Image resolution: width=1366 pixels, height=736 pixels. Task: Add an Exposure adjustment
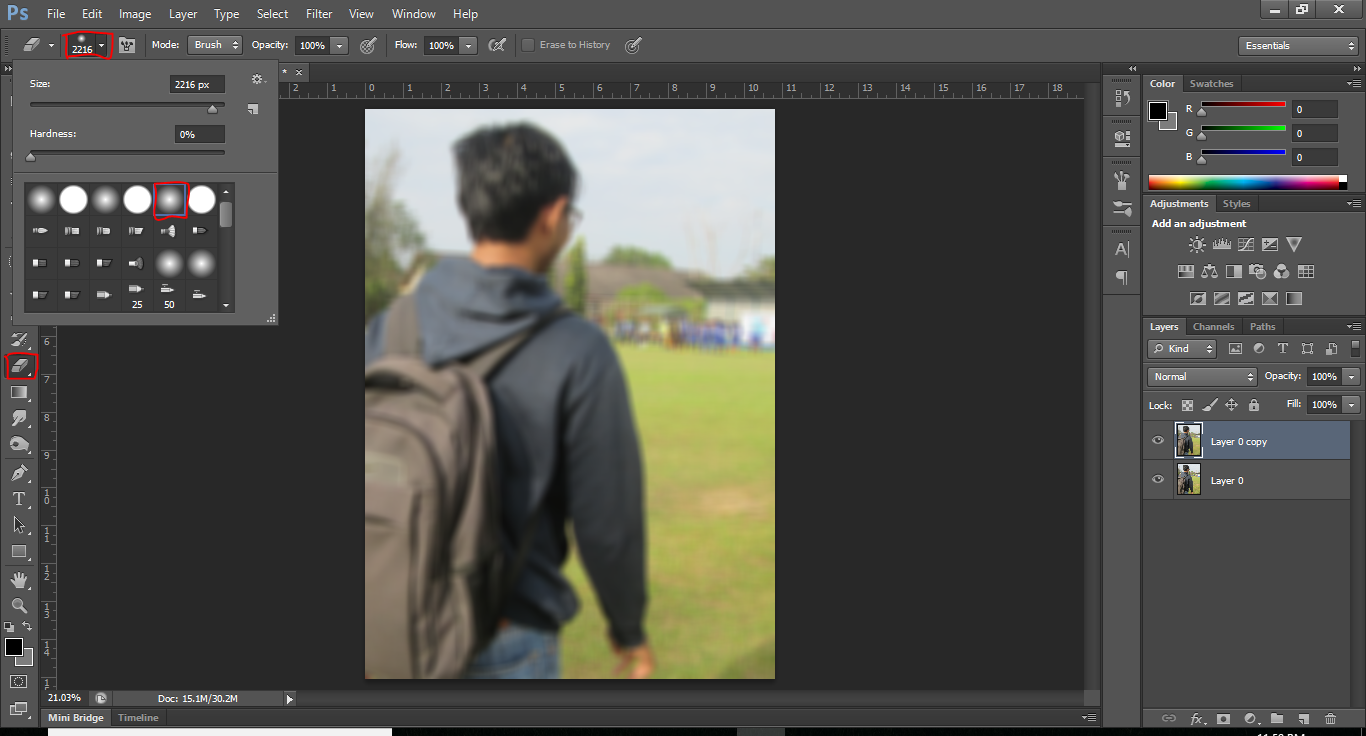[x=1270, y=244]
